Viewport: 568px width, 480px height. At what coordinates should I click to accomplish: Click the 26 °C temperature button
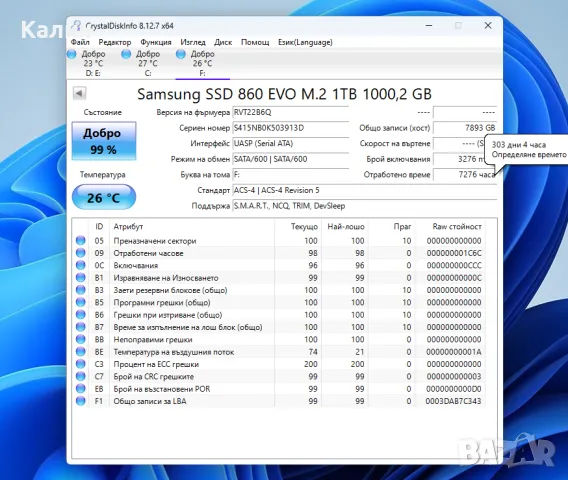pos(104,197)
